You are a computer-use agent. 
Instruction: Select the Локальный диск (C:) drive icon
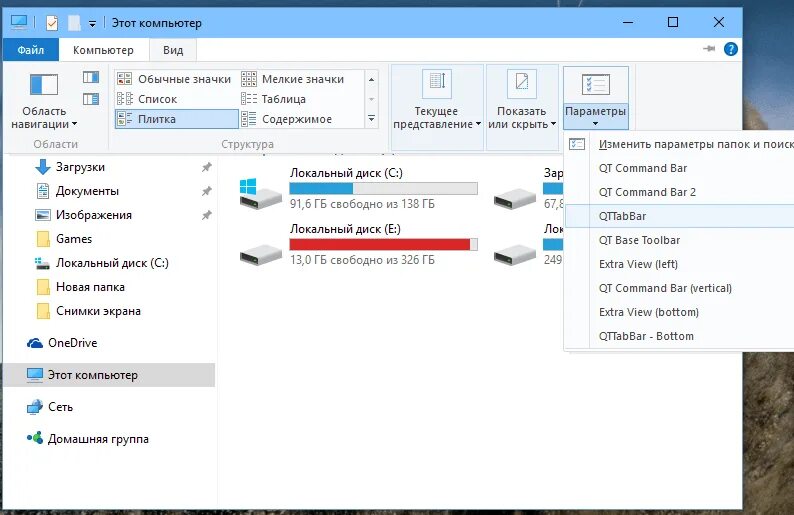(260, 193)
